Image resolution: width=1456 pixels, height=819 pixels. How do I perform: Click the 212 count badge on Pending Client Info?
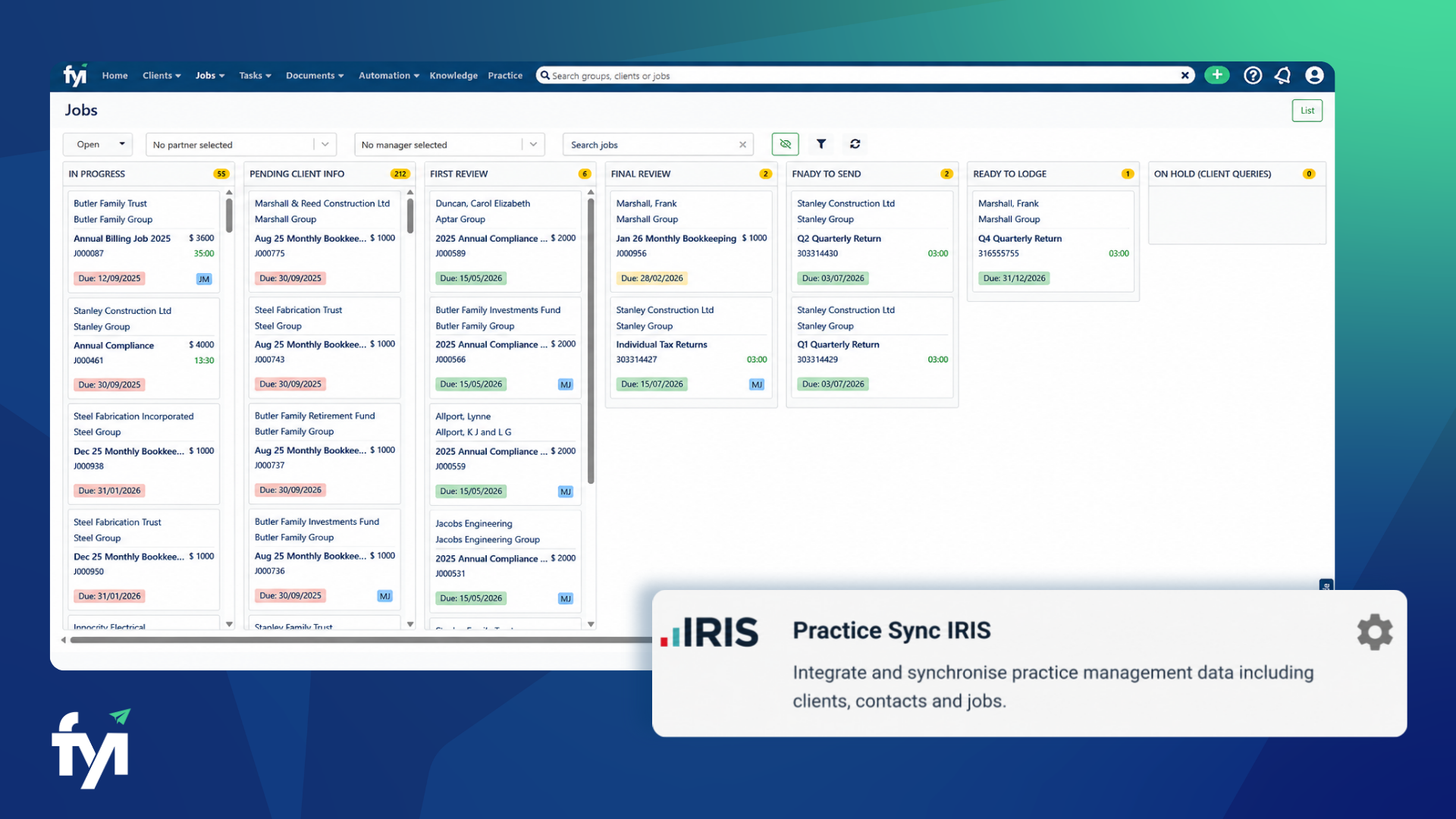pyautogui.click(x=400, y=174)
